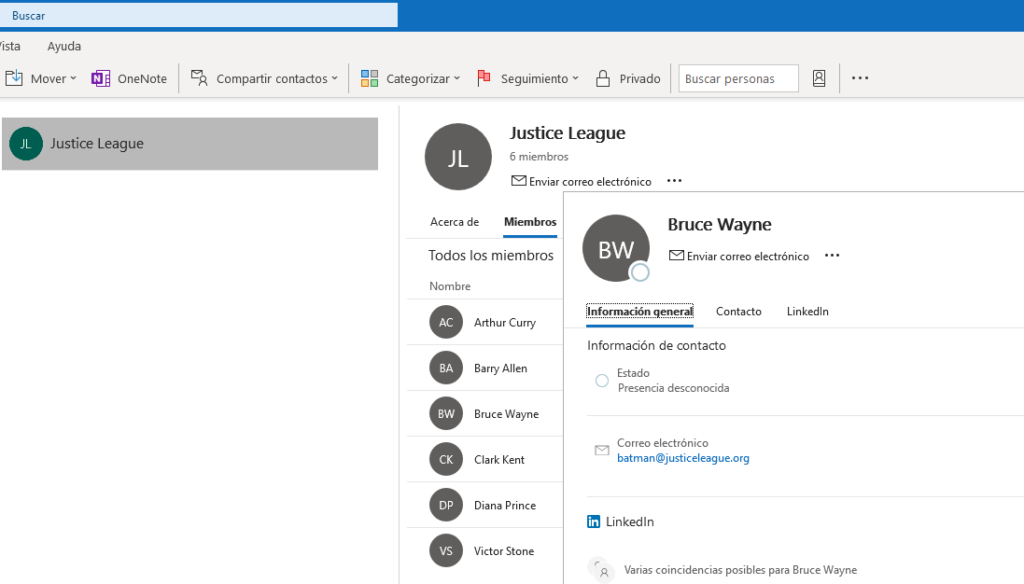The image size is (1024, 584).
Task: Click Diana Prince's DP avatar
Action: point(446,505)
